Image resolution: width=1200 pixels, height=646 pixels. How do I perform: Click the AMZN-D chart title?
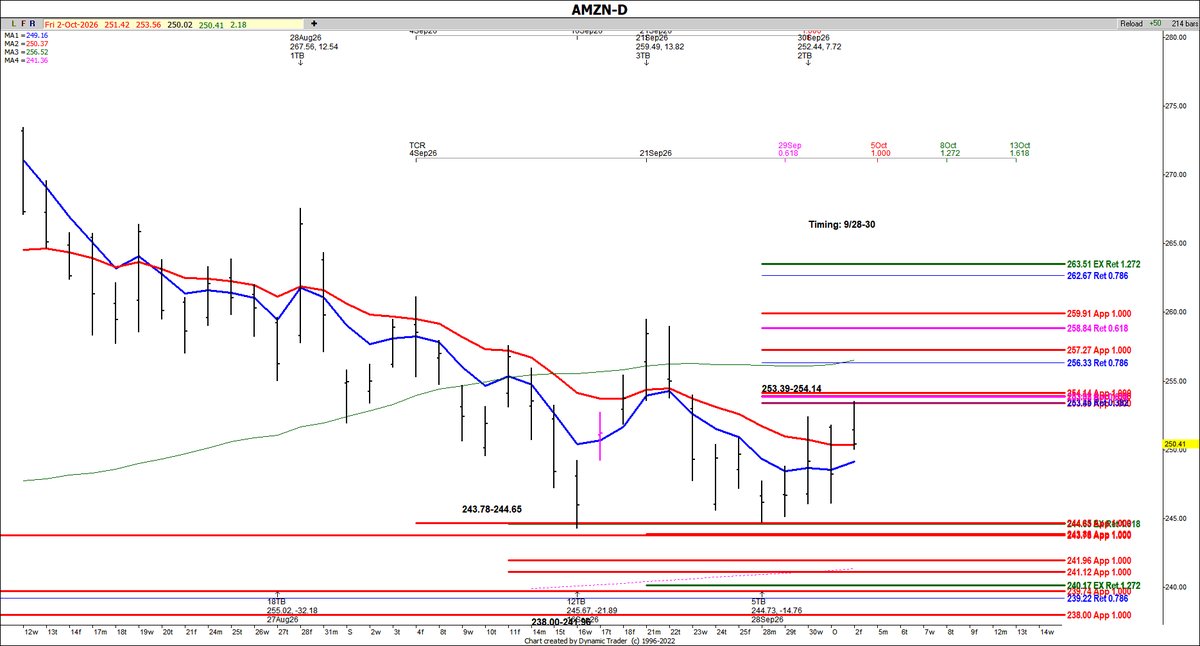[600, 8]
